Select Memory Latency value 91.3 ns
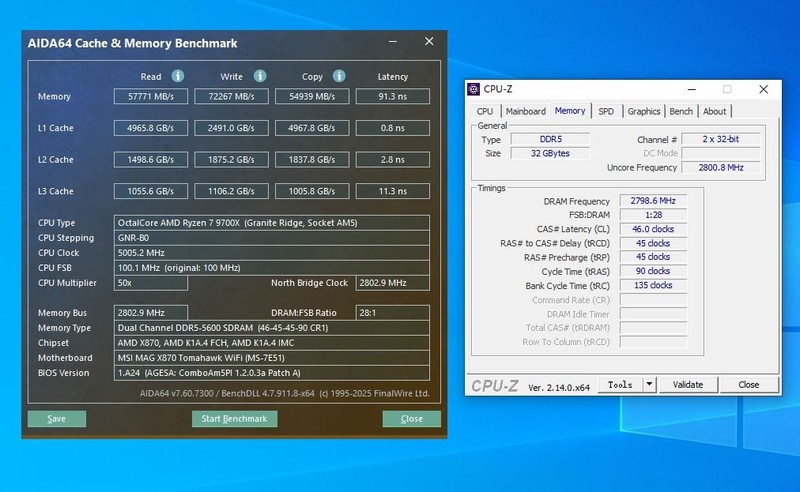 [x=392, y=96]
